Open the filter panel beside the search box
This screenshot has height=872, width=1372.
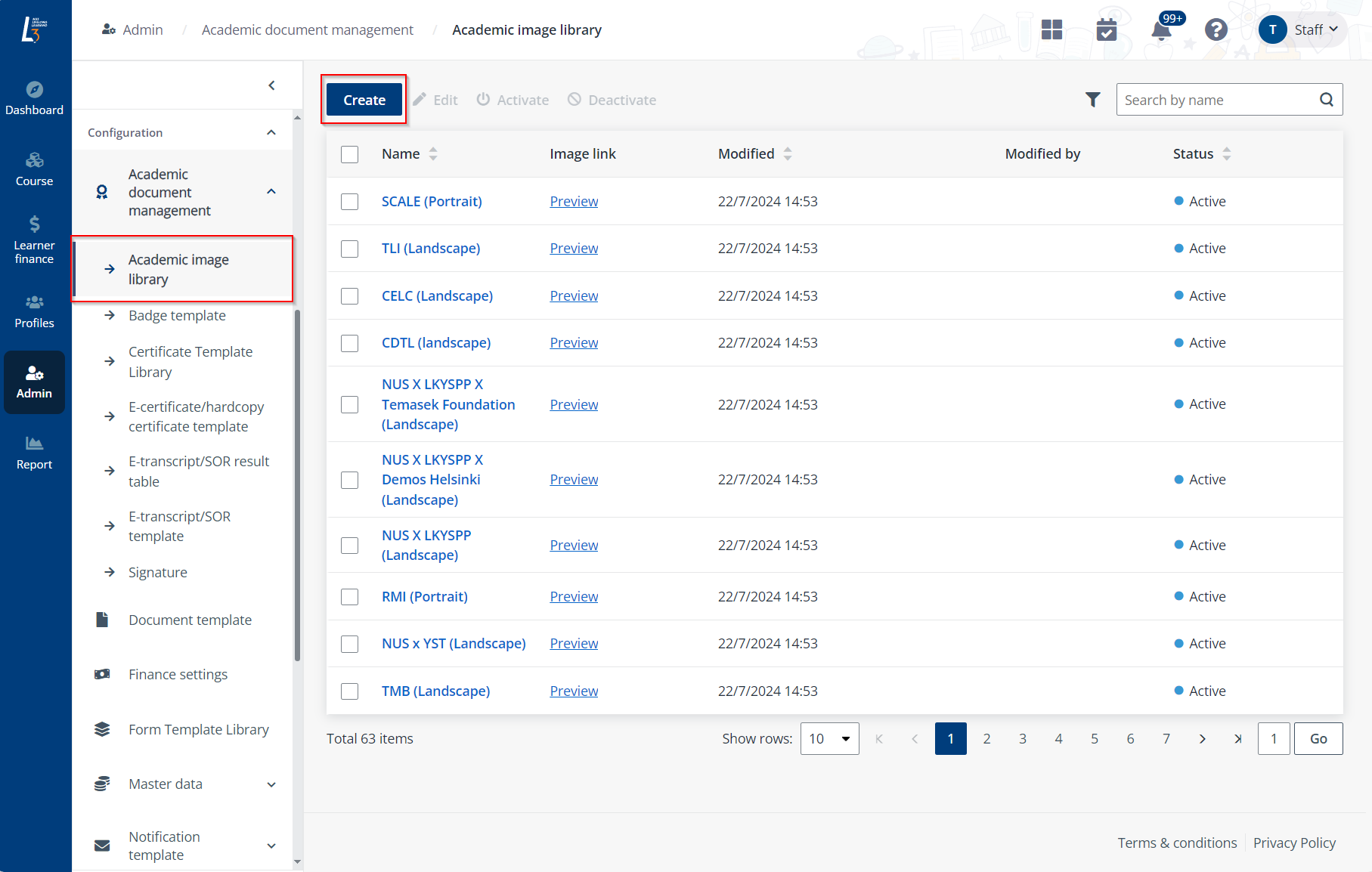[x=1092, y=99]
